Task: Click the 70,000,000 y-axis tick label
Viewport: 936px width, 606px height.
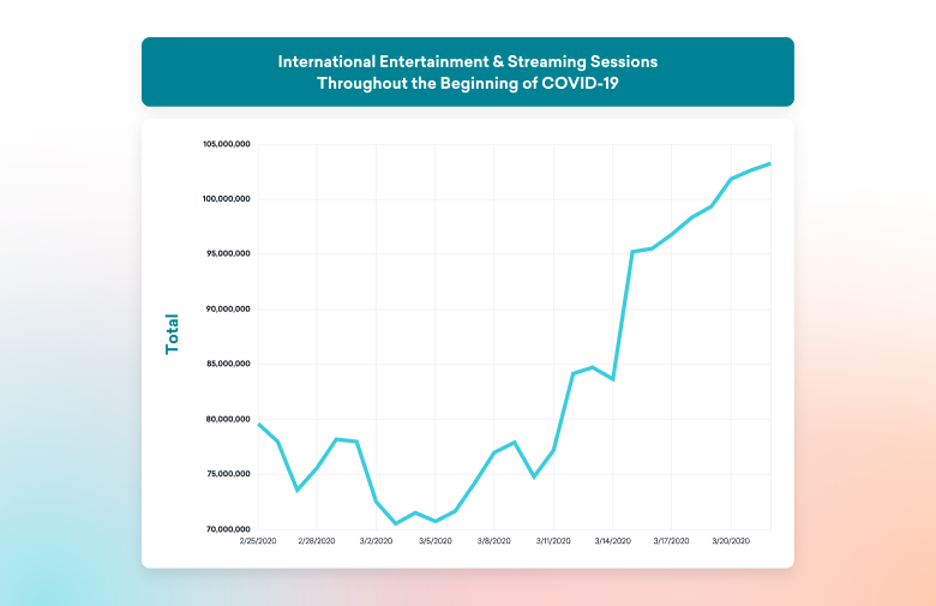Action: point(226,526)
